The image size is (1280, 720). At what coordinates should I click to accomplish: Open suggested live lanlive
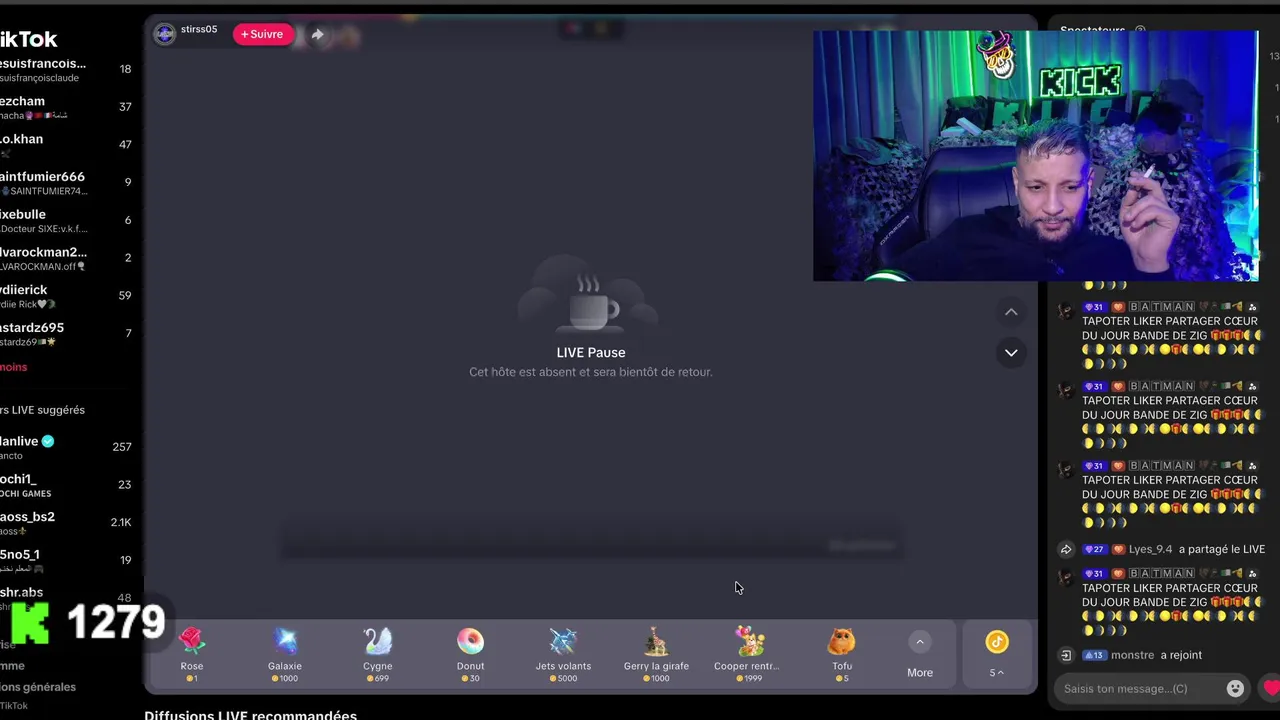66,447
